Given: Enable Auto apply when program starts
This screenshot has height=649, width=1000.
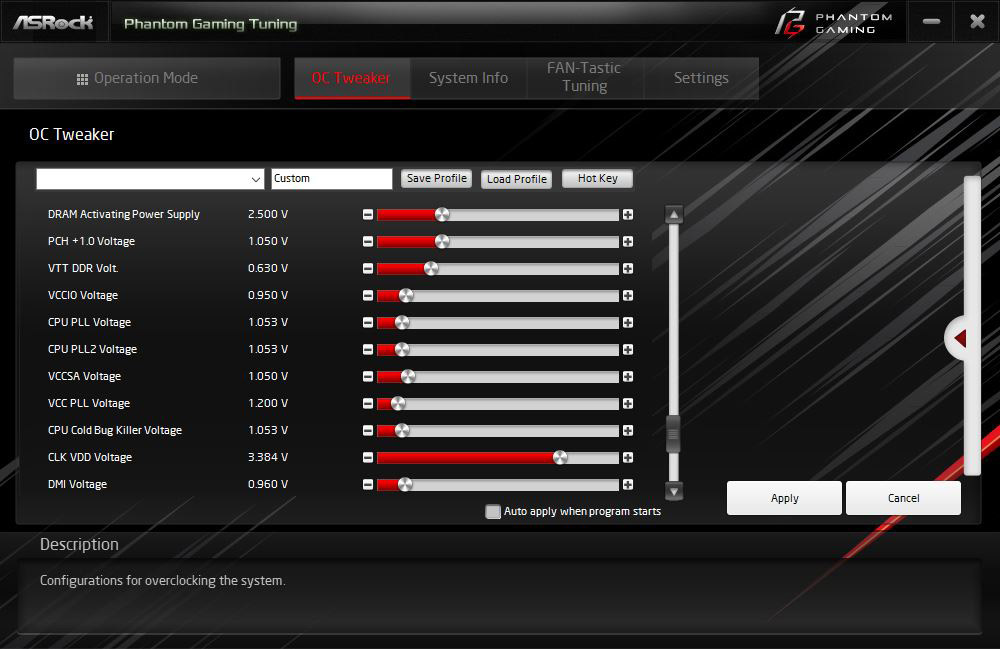Looking at the screenshot, I should [x=493, y=511].
